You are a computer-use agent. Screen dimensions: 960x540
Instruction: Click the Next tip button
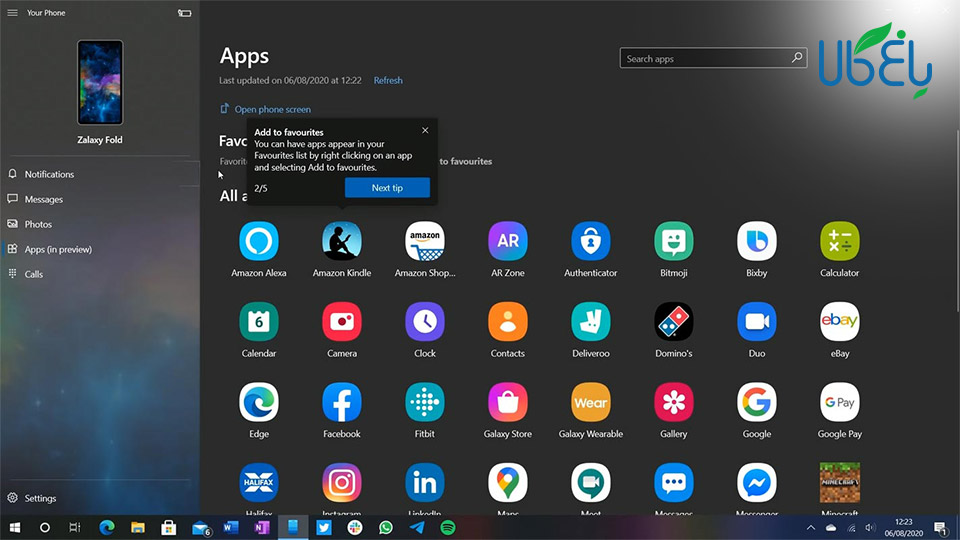[x=387, y=188]
